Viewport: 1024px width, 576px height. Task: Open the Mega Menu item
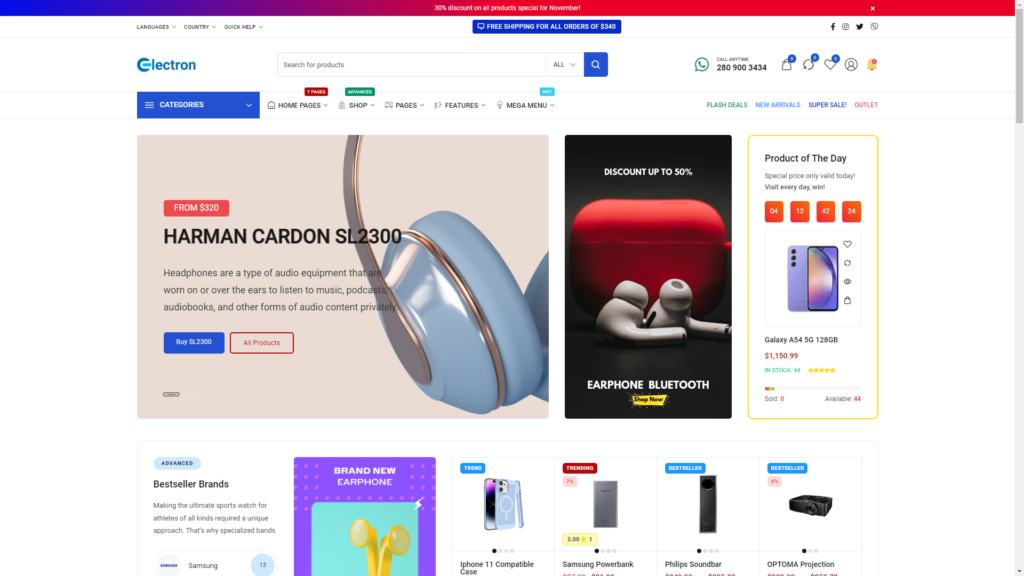click(x=525, y=105)
